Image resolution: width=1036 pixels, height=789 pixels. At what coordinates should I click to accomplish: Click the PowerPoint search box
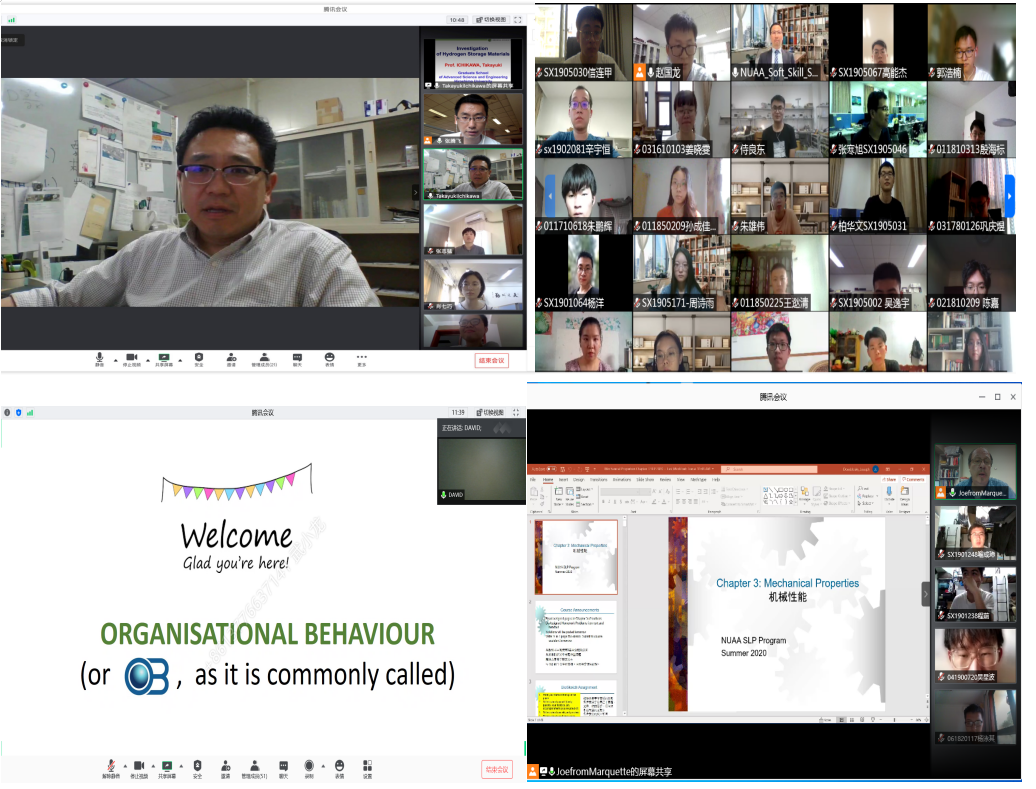coord(769,469)
